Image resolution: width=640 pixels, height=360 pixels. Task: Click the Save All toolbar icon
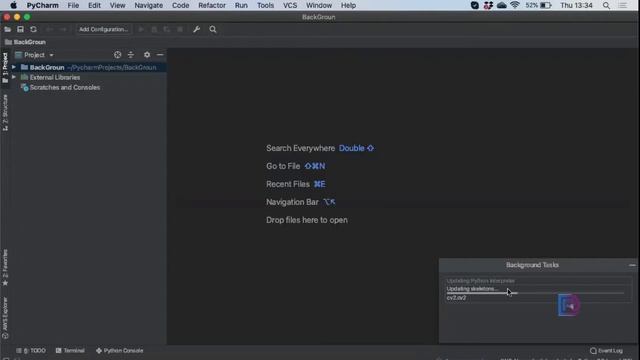pos(20,29)
